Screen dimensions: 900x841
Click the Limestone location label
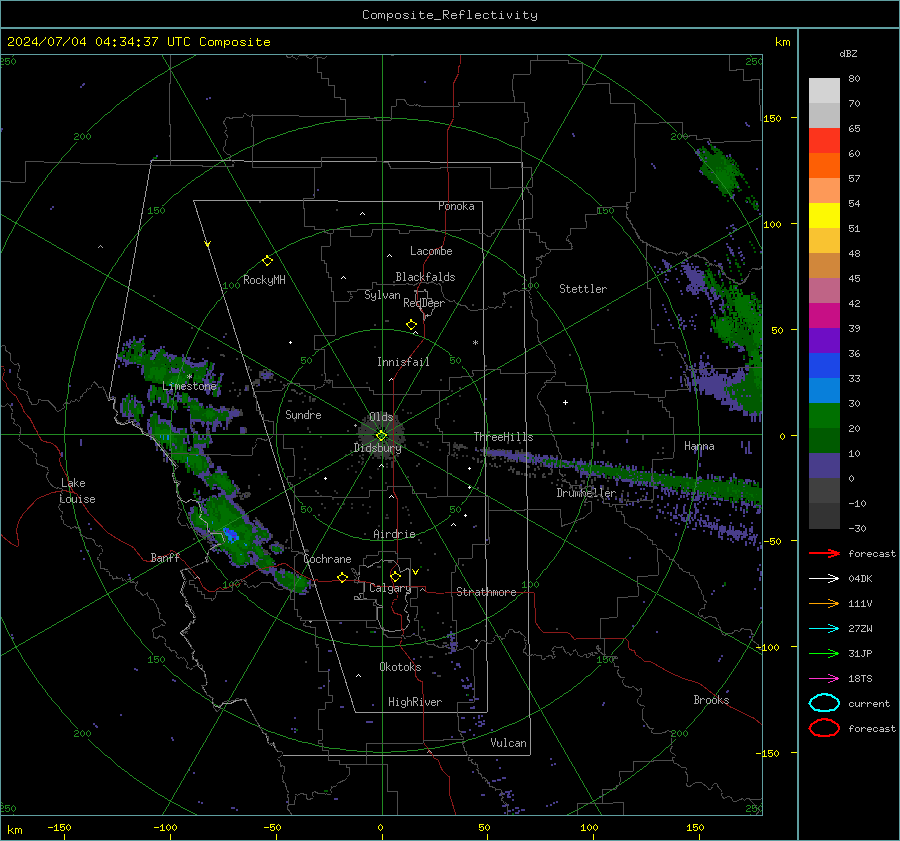(x=189, y=386)
